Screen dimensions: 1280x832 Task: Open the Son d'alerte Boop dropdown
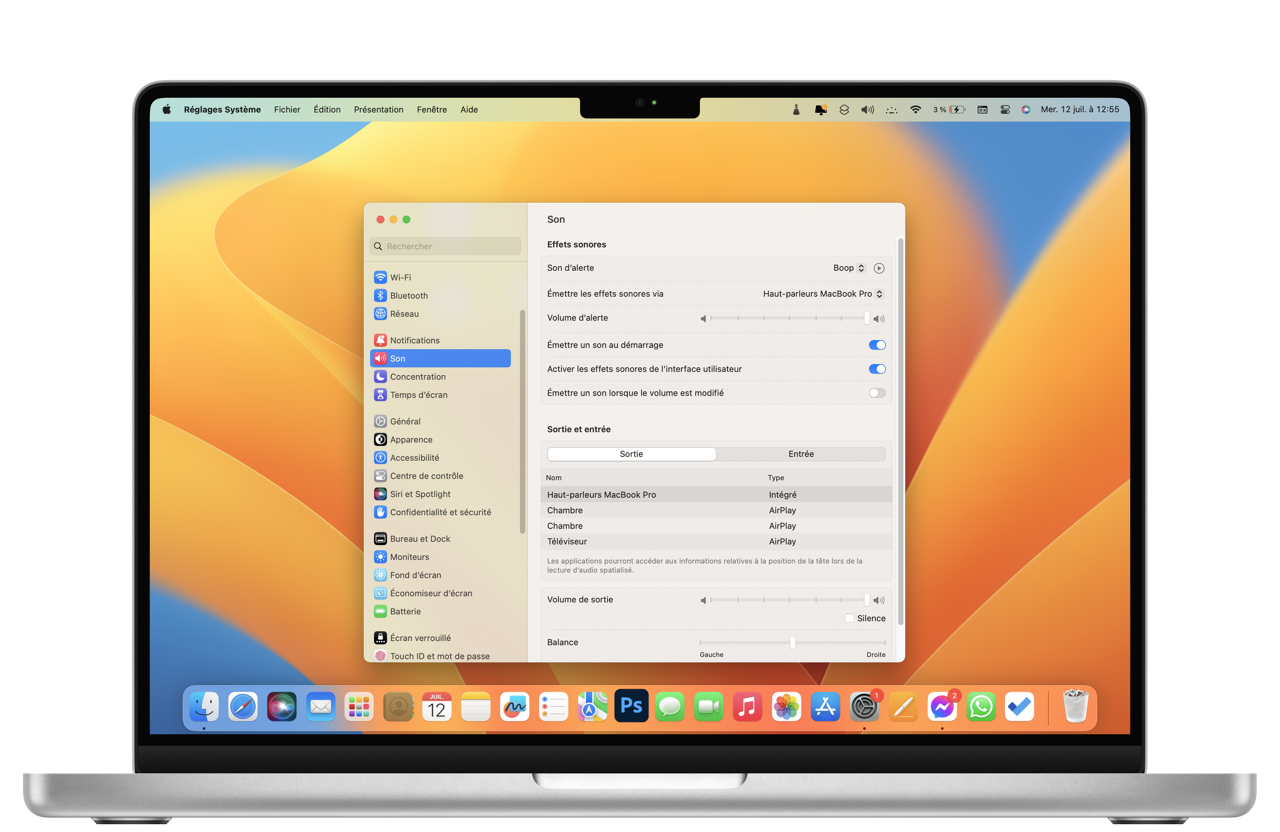[849, 268]
